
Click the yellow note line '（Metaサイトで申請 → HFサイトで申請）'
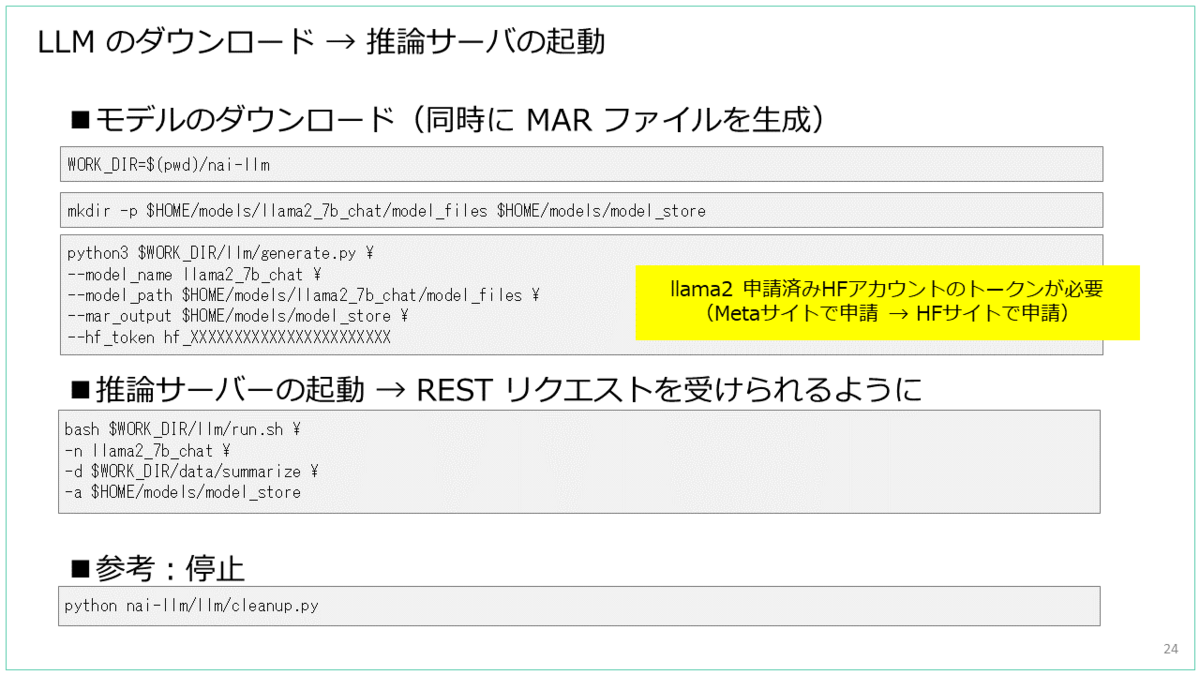tap(887, 313)
